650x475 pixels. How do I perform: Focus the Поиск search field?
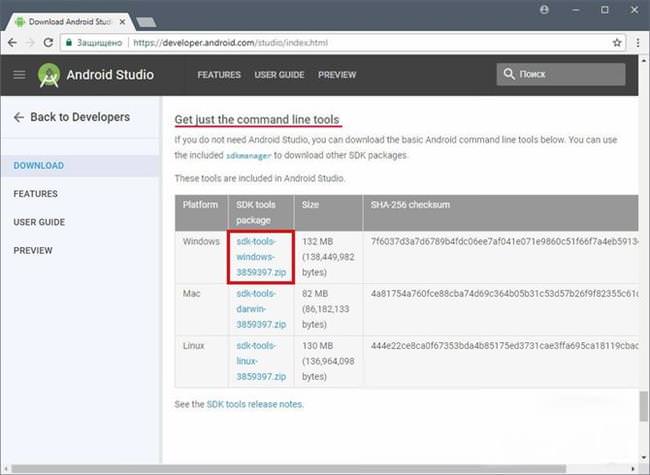(x=561, y=74)
